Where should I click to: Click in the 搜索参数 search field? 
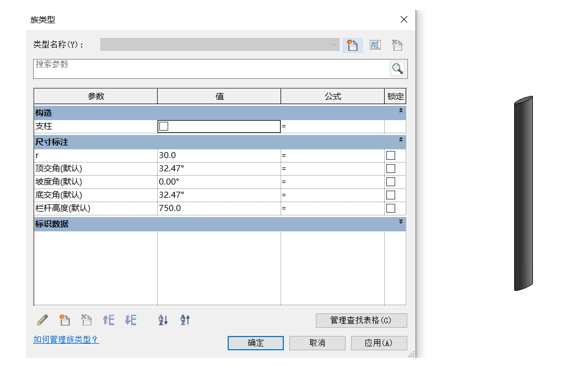(211, 69)
